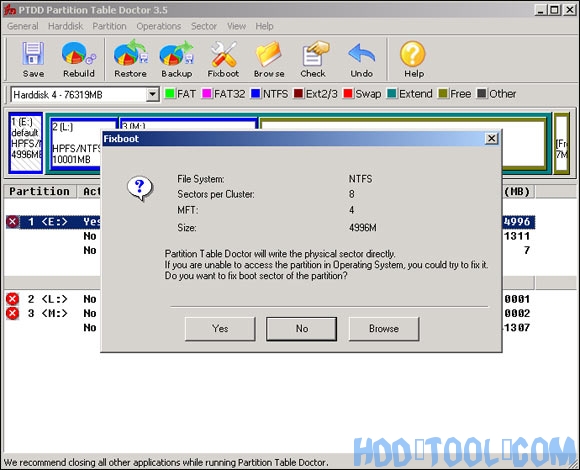Click the red error icon for partition 1 E:
The image size is (580, 470).
click(12, 222)
